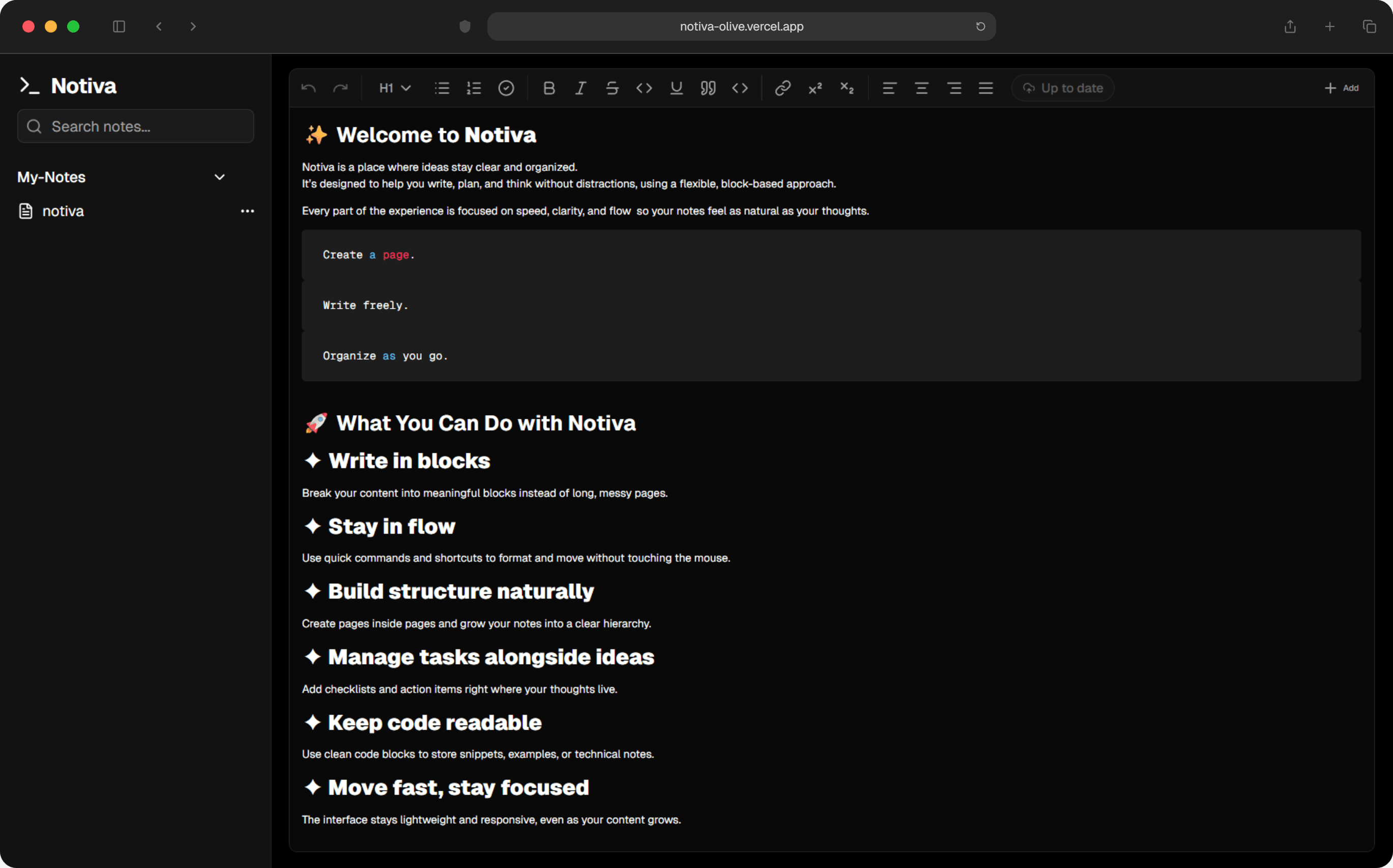Image resolution: width=1393 pixels, height=868 pixels.
Task: Click the 'Write freely.' code block
Action: coord(831,305)
